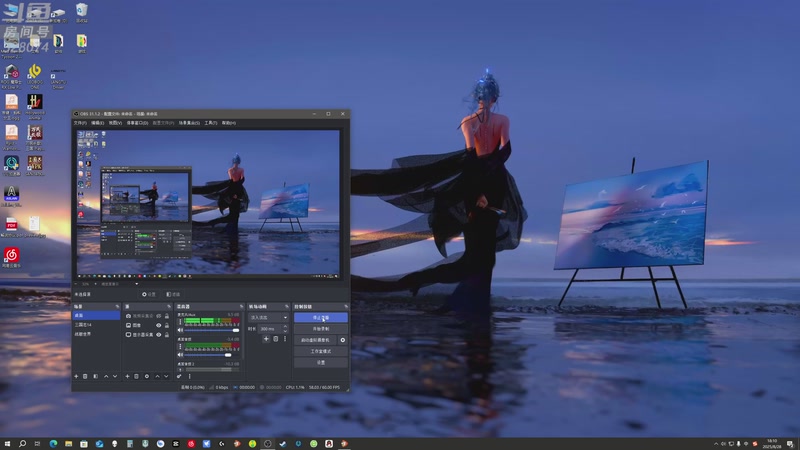Open Recycle Bin desktop icon

(x=82, y=13)
